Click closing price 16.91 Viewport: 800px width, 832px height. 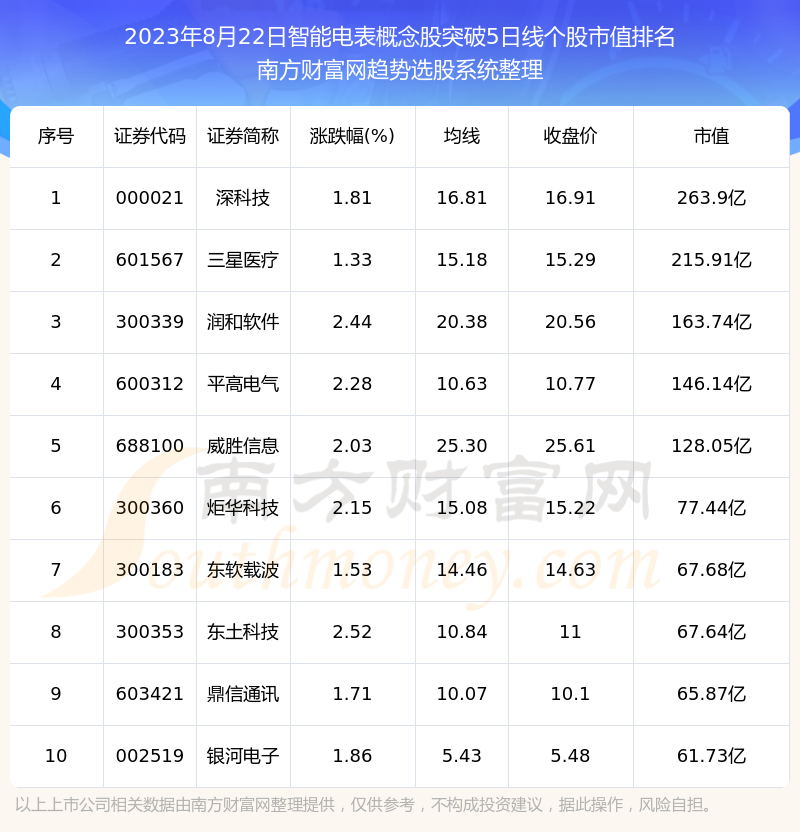(570, 198)
